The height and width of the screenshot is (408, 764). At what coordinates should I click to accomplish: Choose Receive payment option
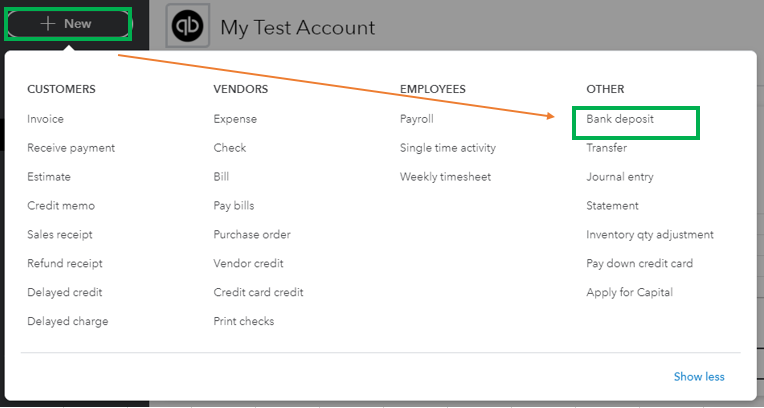click(71, 148)
